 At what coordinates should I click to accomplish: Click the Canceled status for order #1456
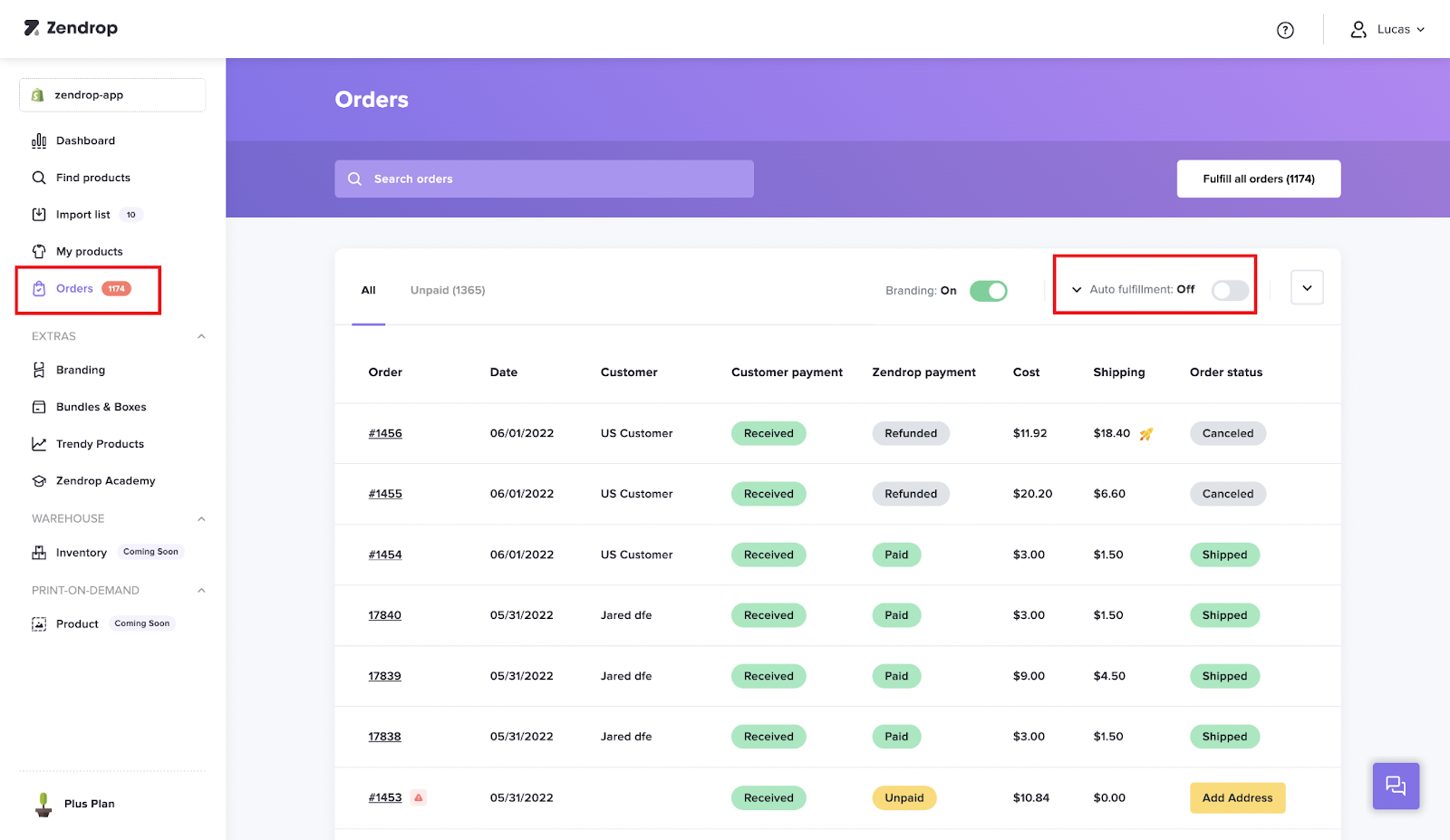coord(1228,433)
